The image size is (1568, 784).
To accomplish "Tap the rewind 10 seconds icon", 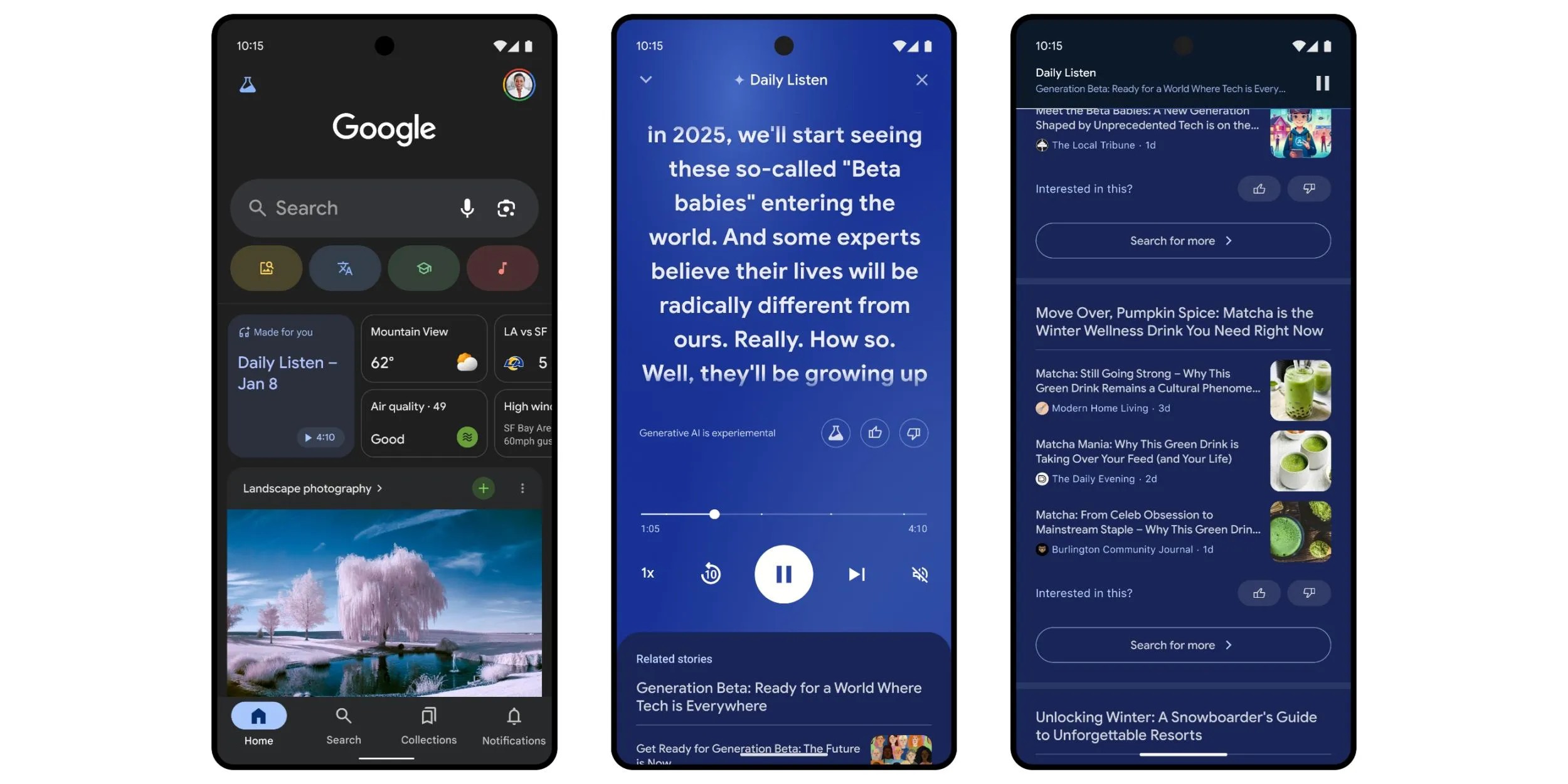I will (710, 572).
